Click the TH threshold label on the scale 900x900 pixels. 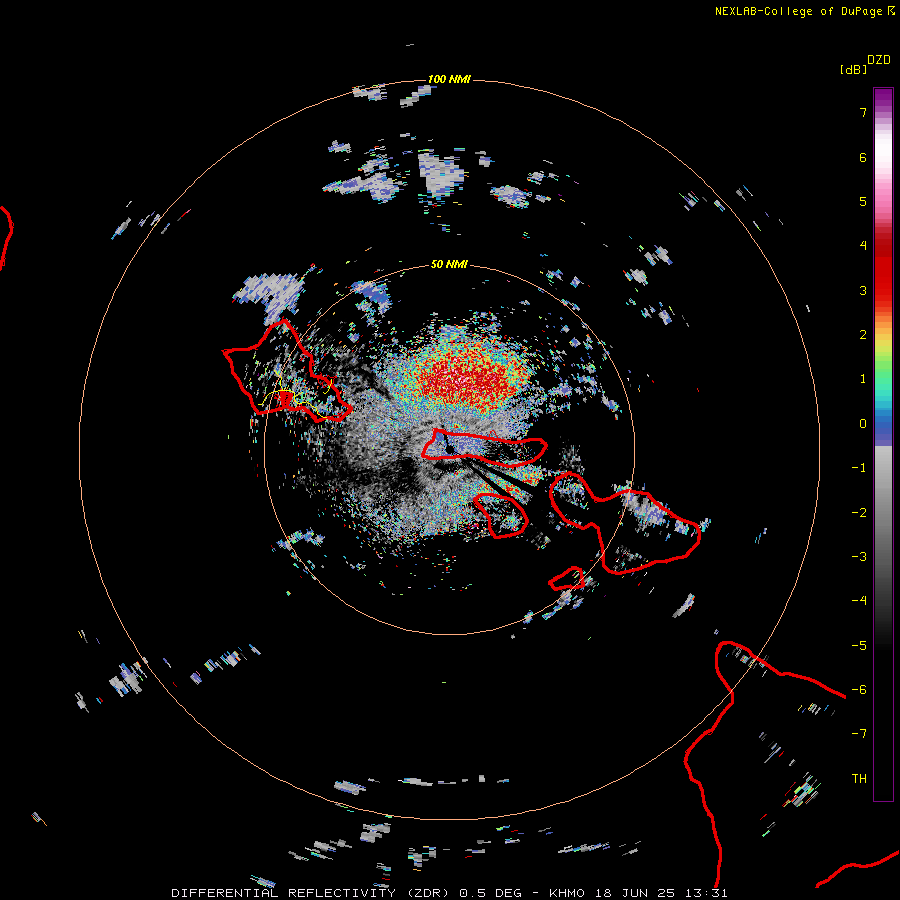(x=859, y=779)
